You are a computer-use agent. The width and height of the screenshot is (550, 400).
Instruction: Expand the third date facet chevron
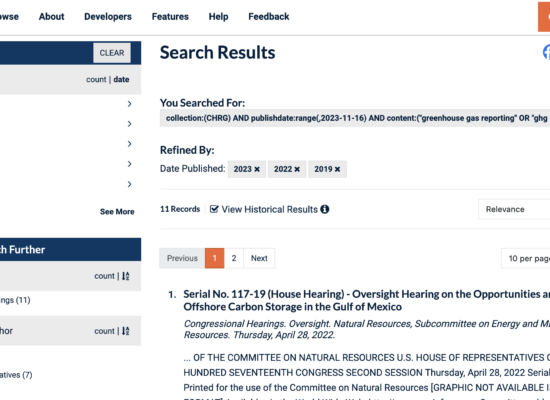(x=129, y=144)
